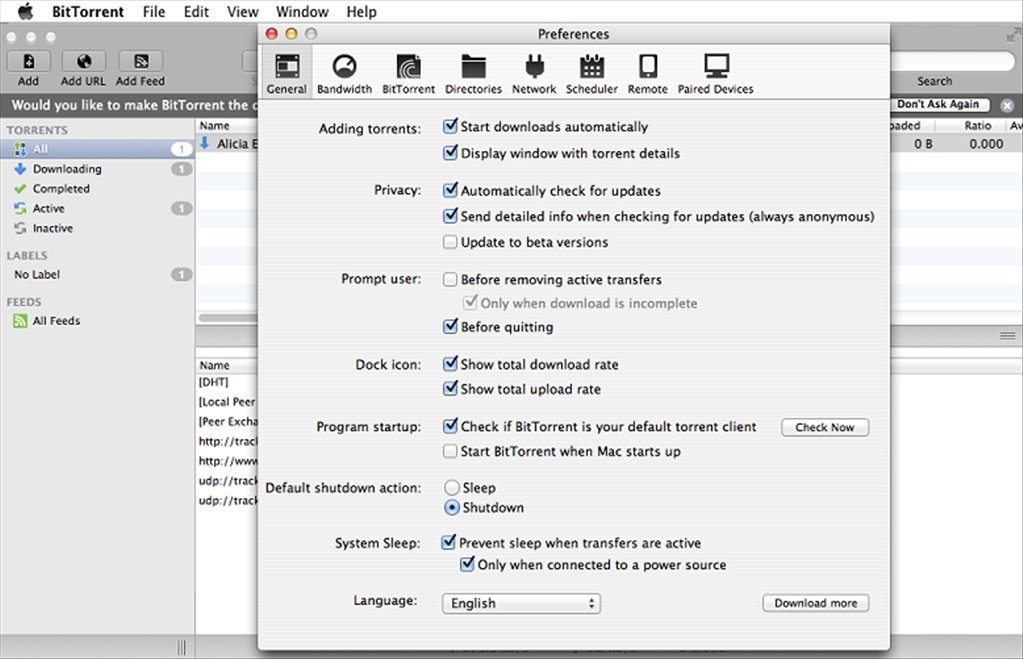Click the sidebar resize grip handle

pos(181,647)
